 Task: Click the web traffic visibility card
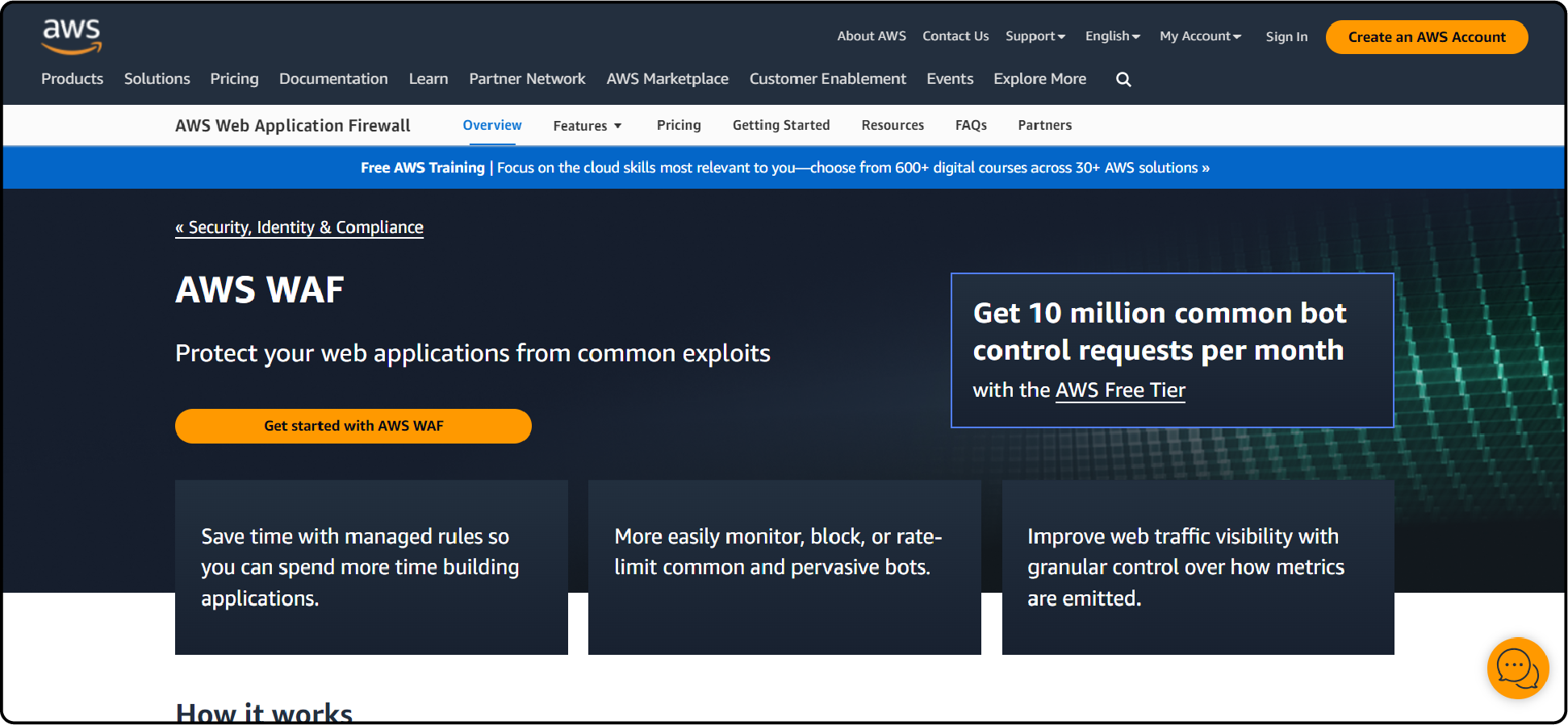point(1198,568)
